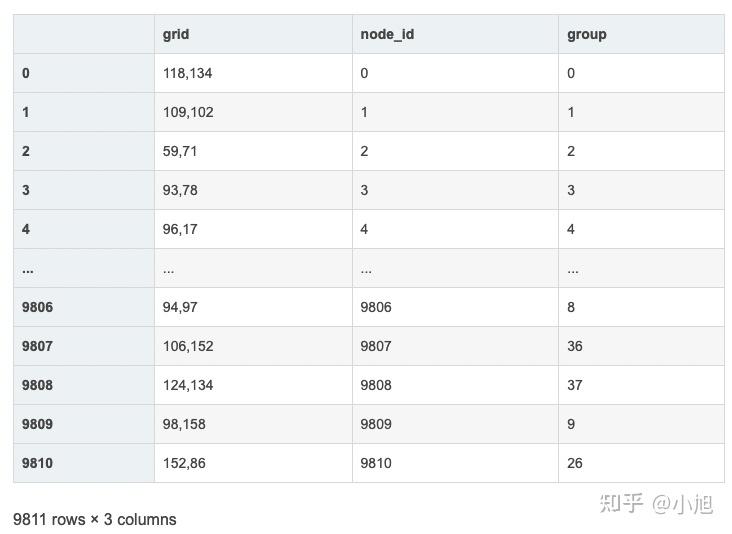Viewport: 732px width, 534px height.
Task: Select group value 36
Action: tap(575, 346)
